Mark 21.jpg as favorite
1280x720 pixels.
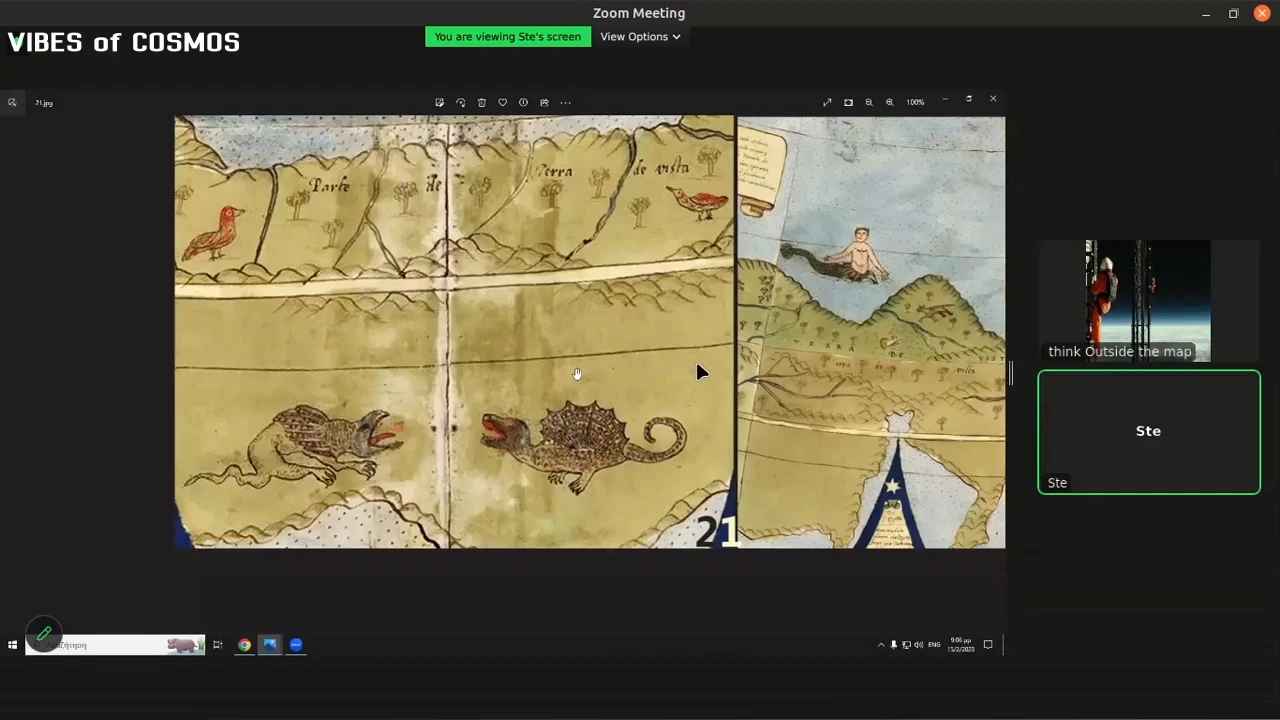coord(502,101)
